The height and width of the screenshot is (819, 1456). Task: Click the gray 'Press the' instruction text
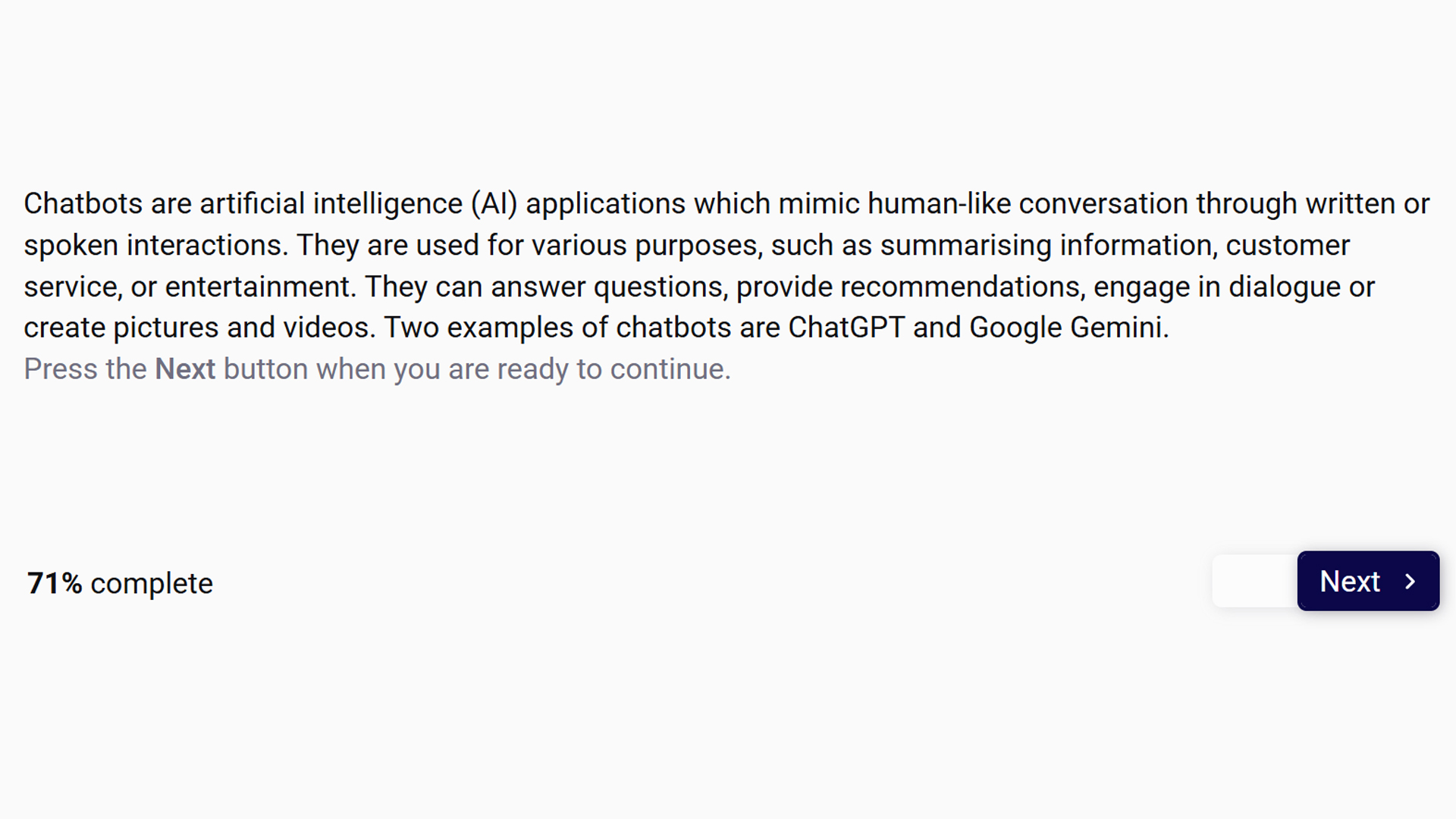click(x=85, y=369)
